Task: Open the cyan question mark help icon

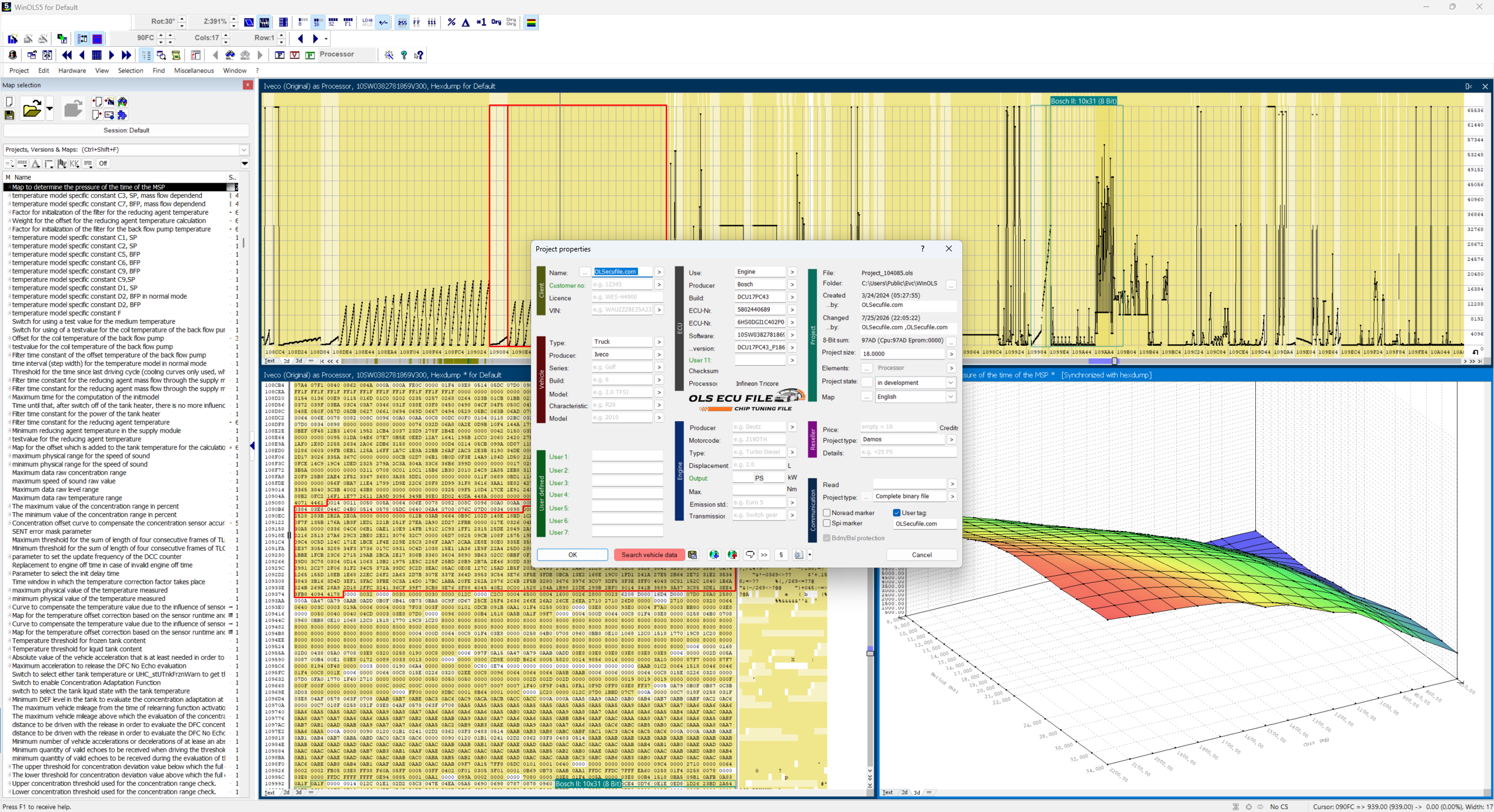Action: click(x=404, y=55)
